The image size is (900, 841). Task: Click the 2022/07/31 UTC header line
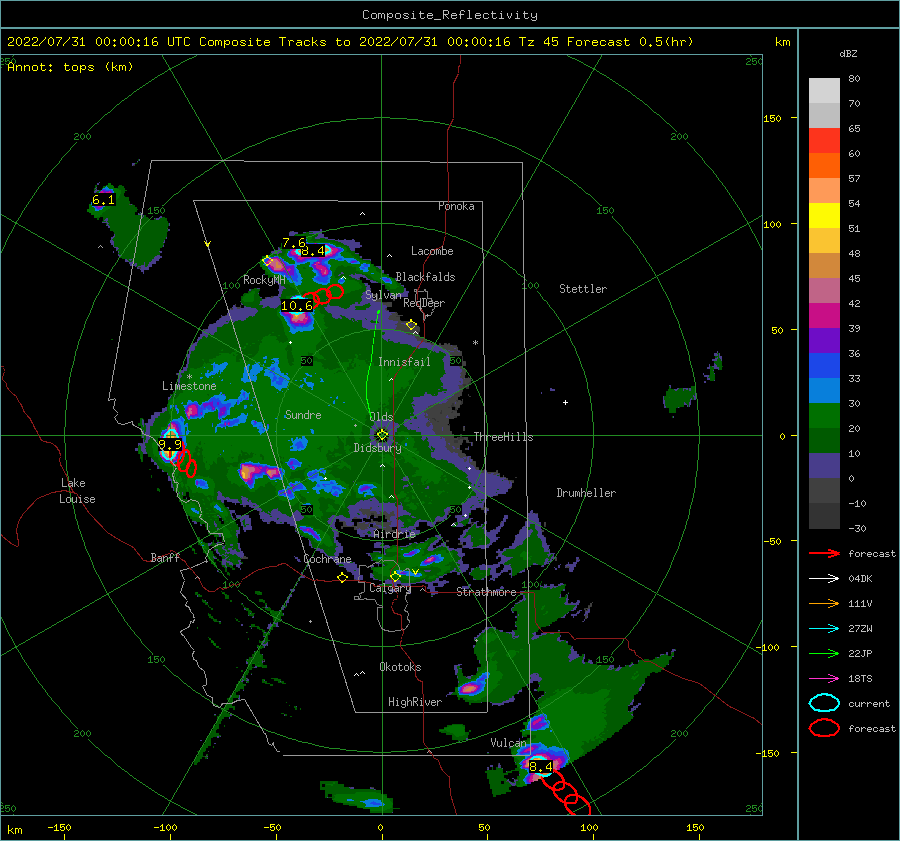(350, 42)
